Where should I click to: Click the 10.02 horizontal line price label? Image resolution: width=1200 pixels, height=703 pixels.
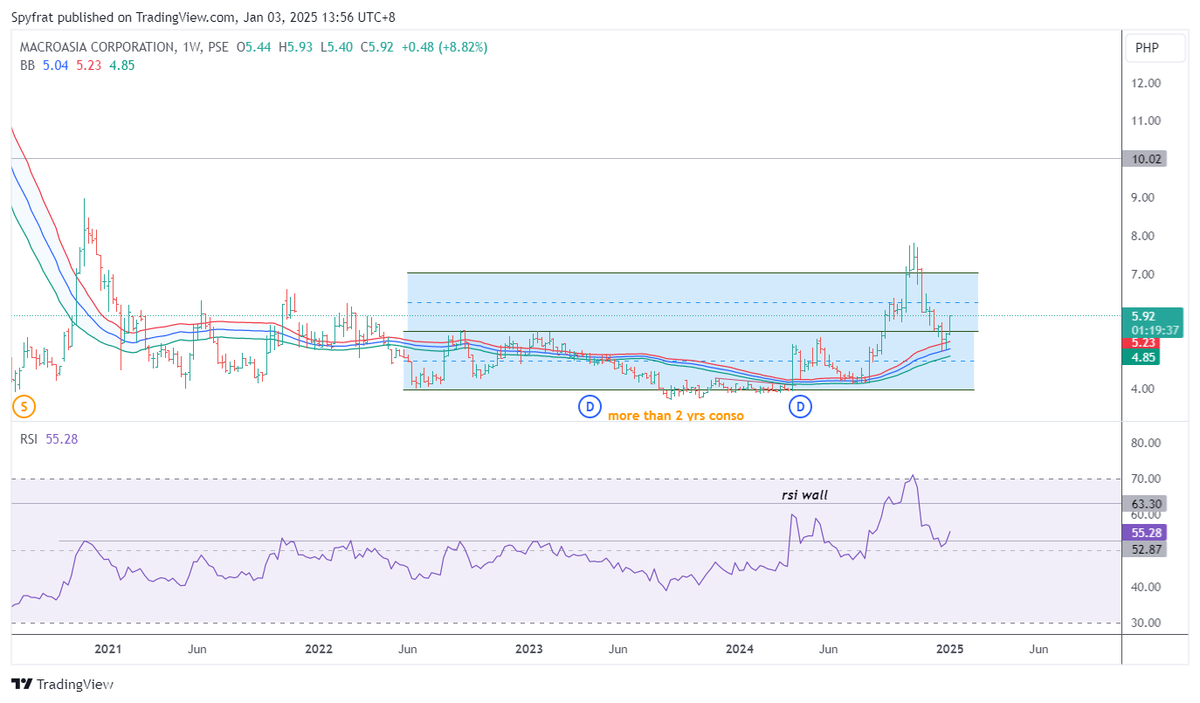tap(1146, 158)
